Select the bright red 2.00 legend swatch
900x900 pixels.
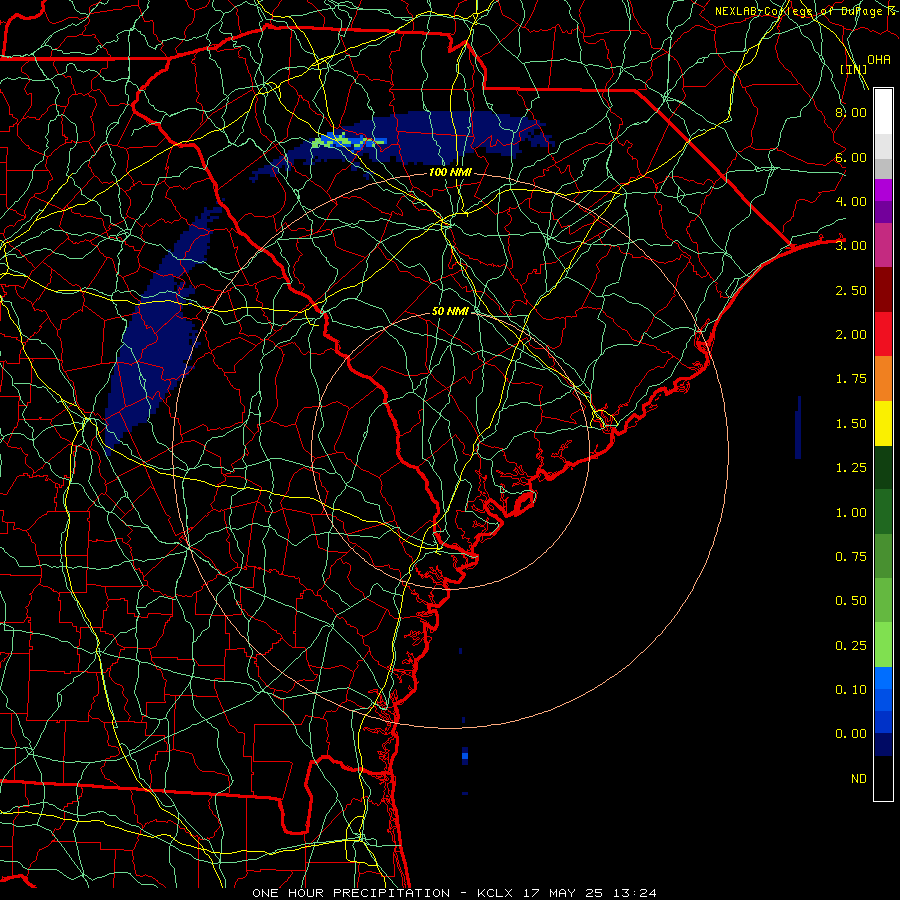tap(883, 334)
